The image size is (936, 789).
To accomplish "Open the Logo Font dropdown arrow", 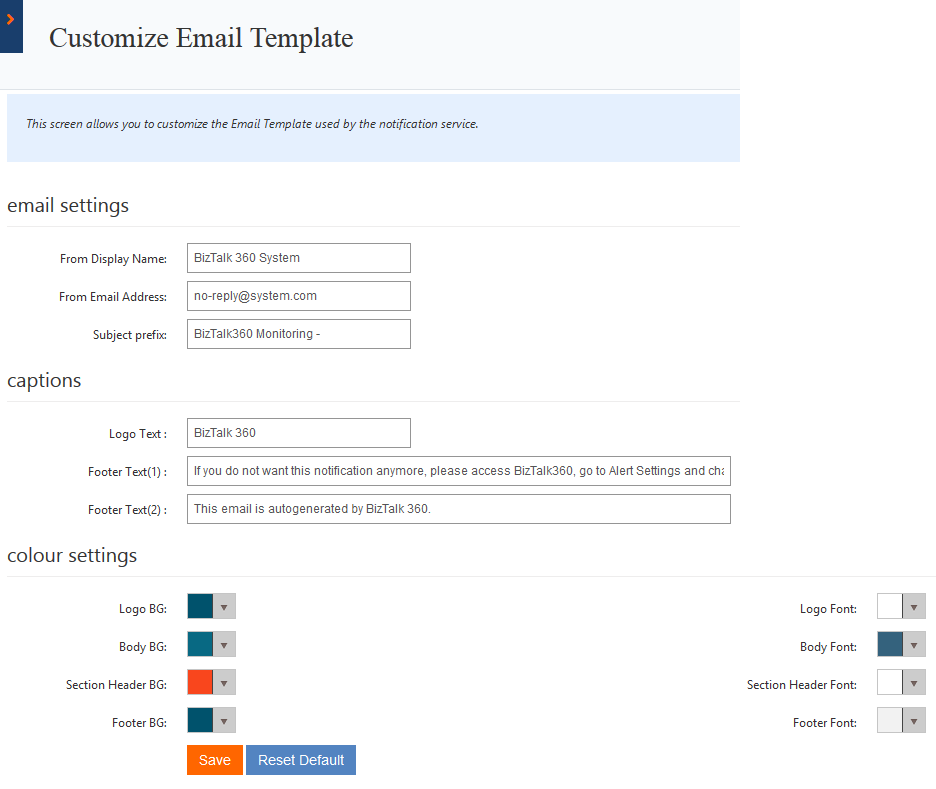I will (x=914, y=607).
